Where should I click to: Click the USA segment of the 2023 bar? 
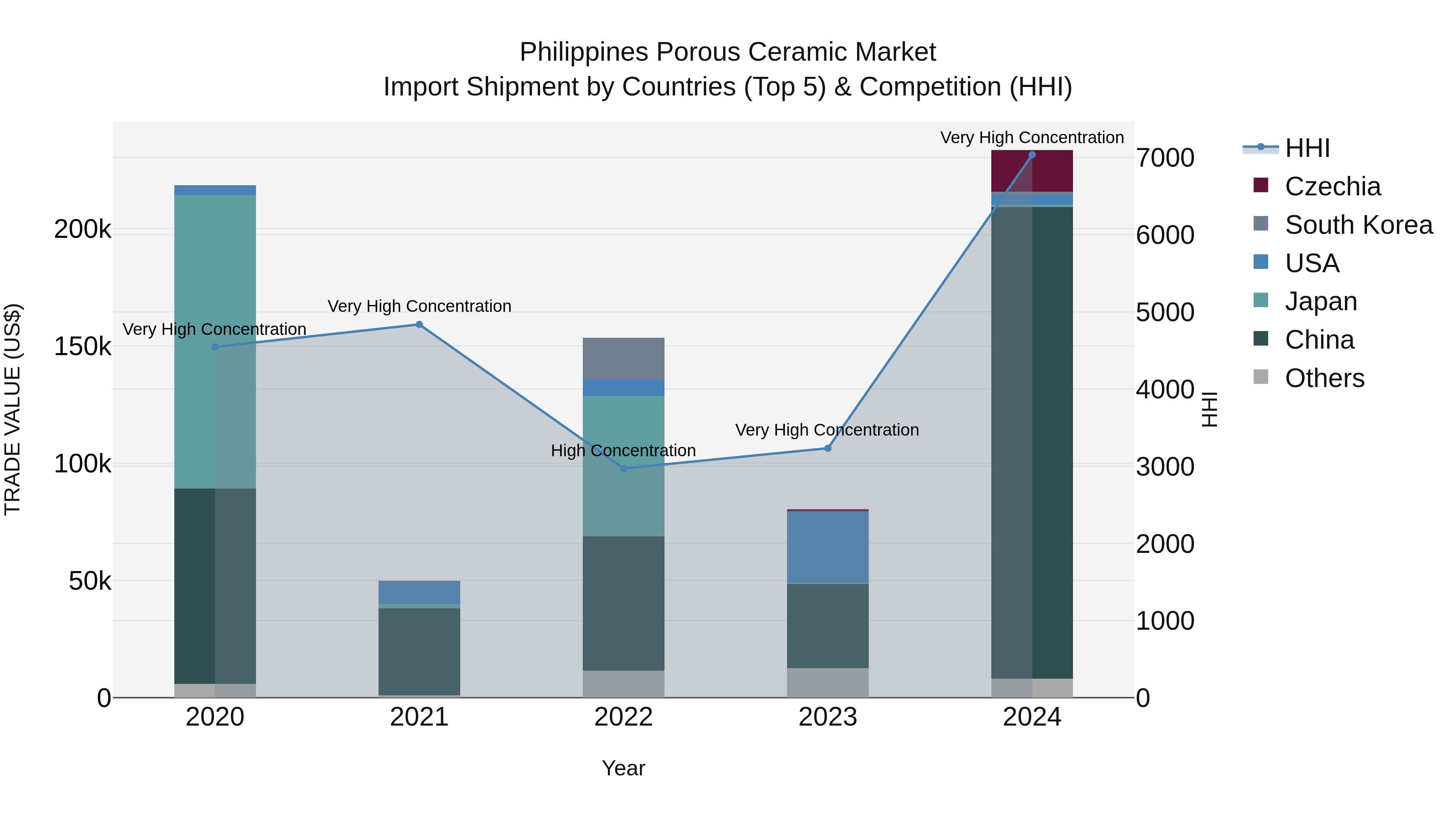click(x=828, y=546)
